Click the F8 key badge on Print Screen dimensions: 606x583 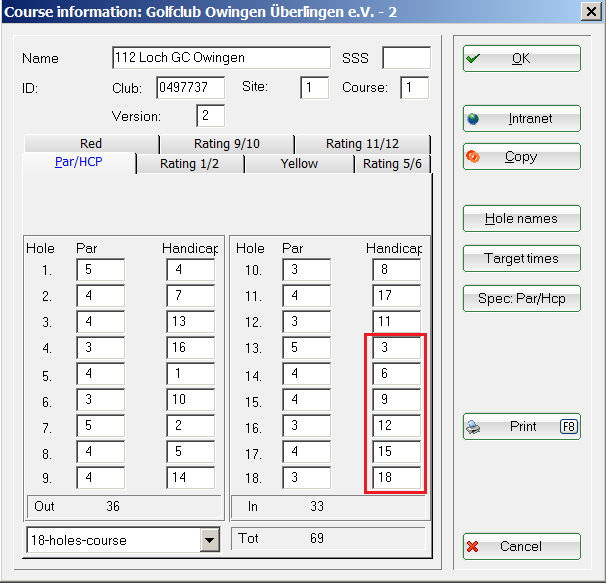coord(569,427)
